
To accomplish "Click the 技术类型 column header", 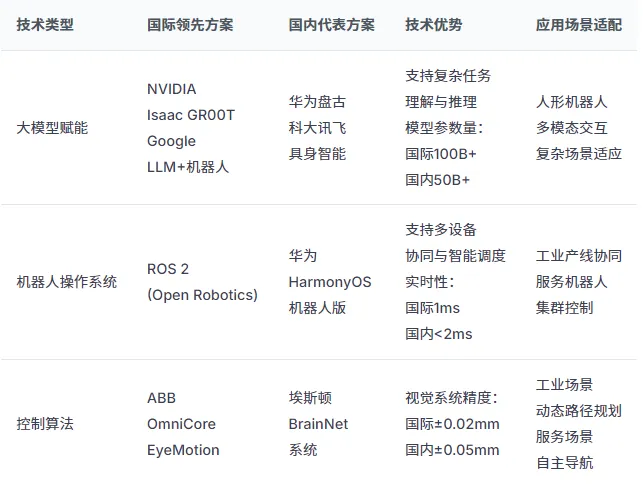I will 45,25.
